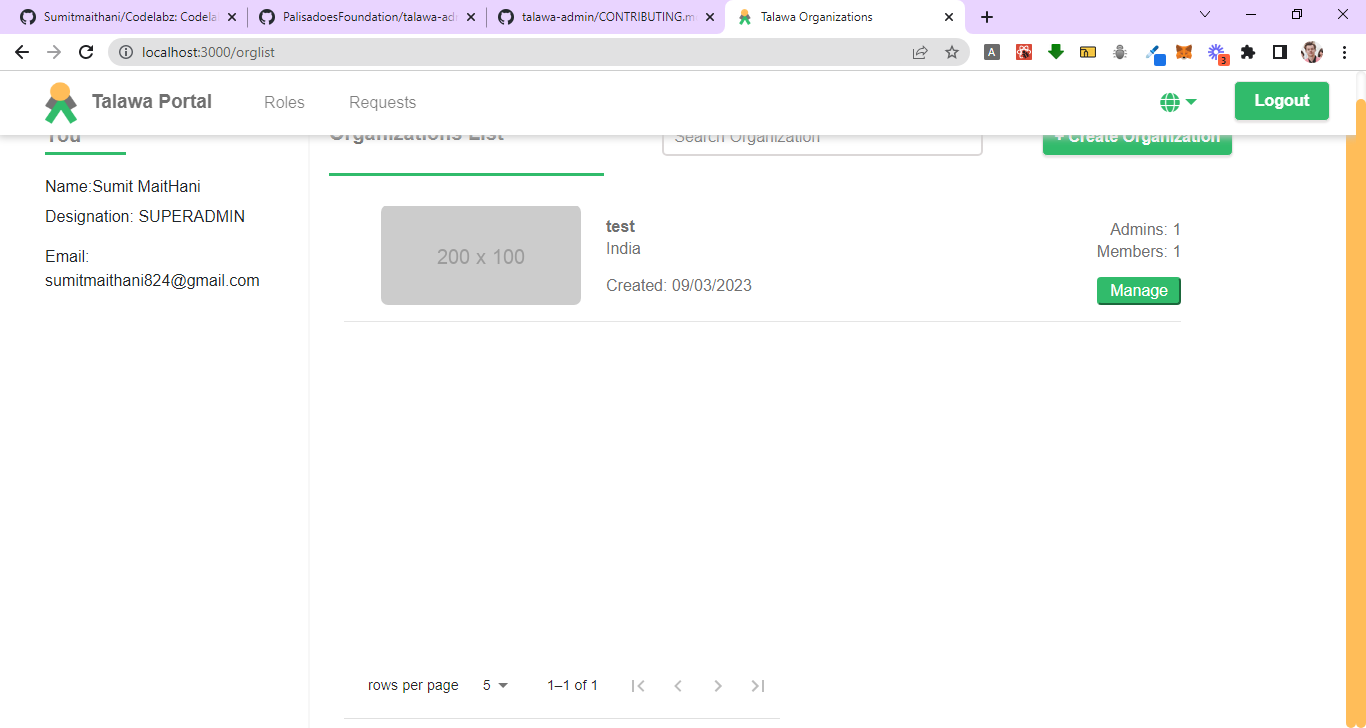Click Manage on the test organization
Viewport: 1366px width, 728px height.
coord(1138,290)
